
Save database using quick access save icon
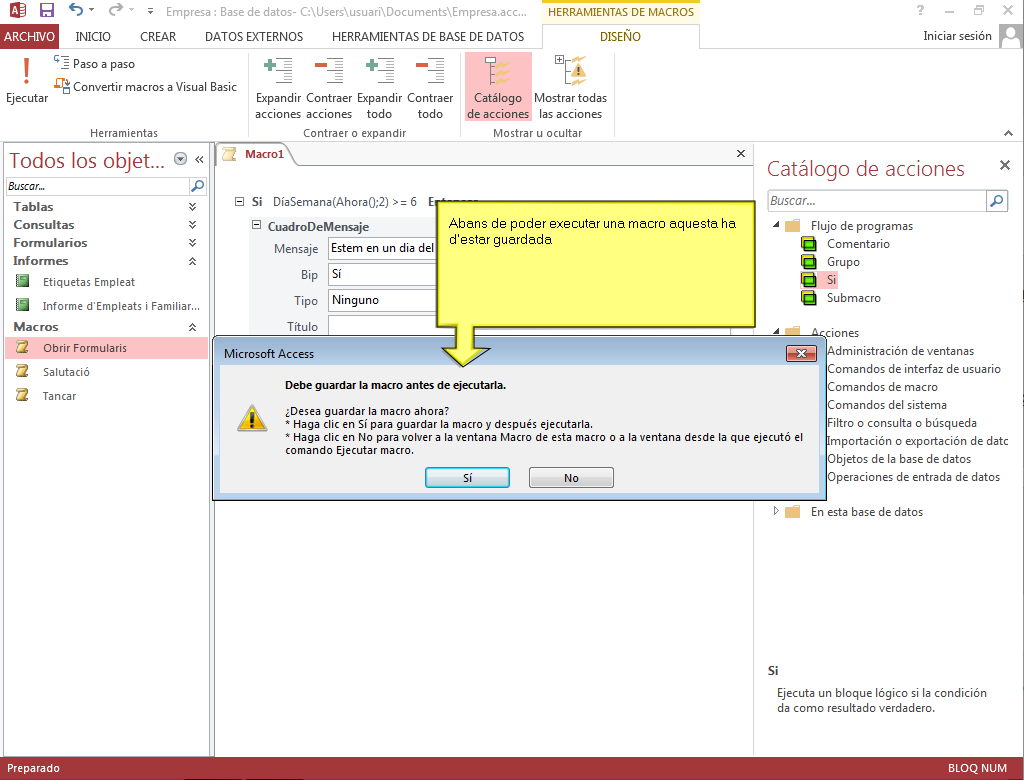click(x=46, y=10)
